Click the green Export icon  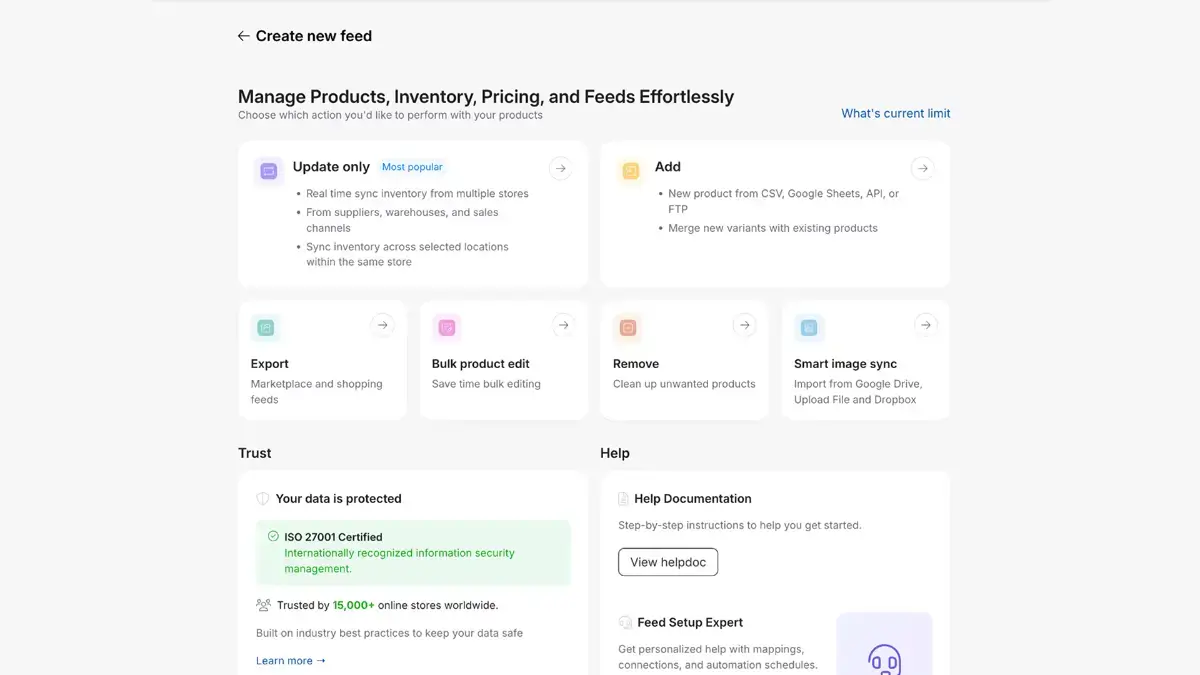(x=266, y=328)
